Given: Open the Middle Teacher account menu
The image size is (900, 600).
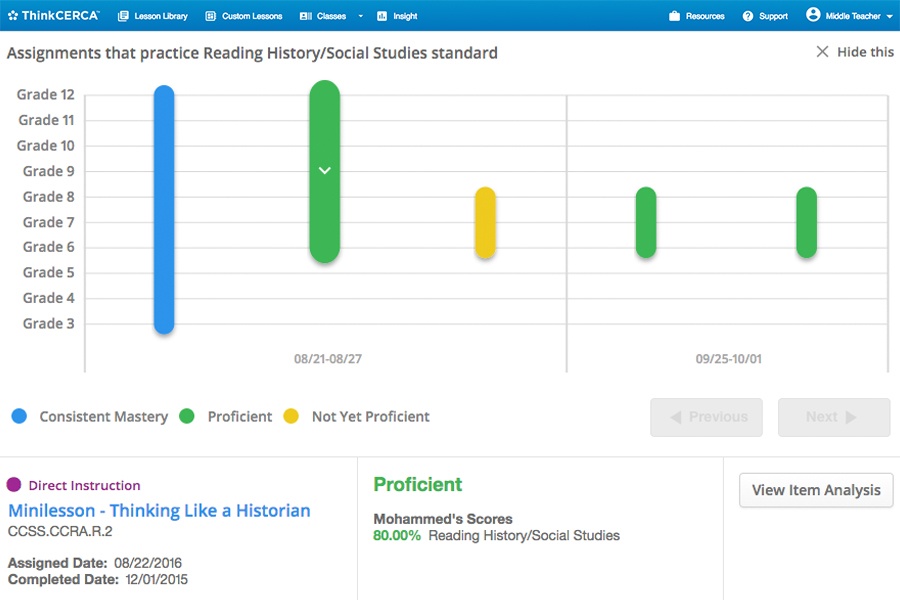Looking at the screenshot, I should [858, 16].
